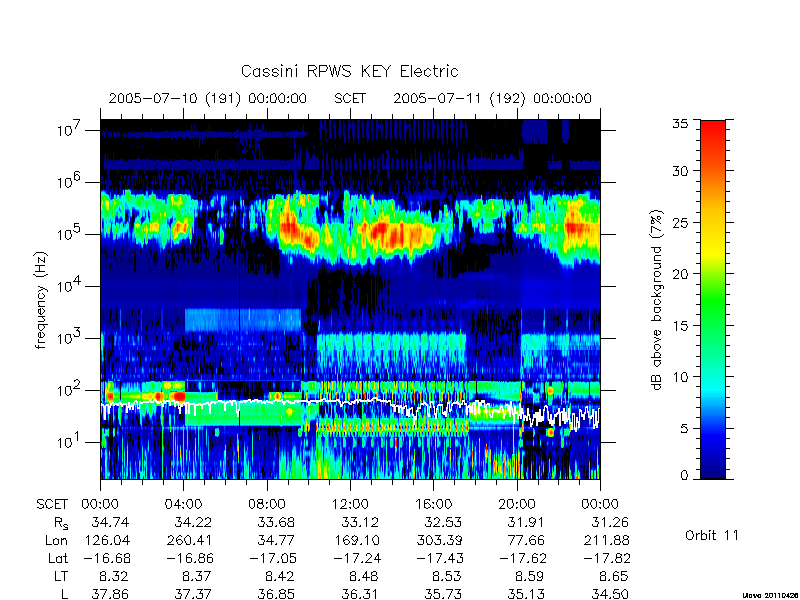Click the 'Orbit 11' text
Image resolution: width=800 pixels, height=600 pixels.
point(712,535)
